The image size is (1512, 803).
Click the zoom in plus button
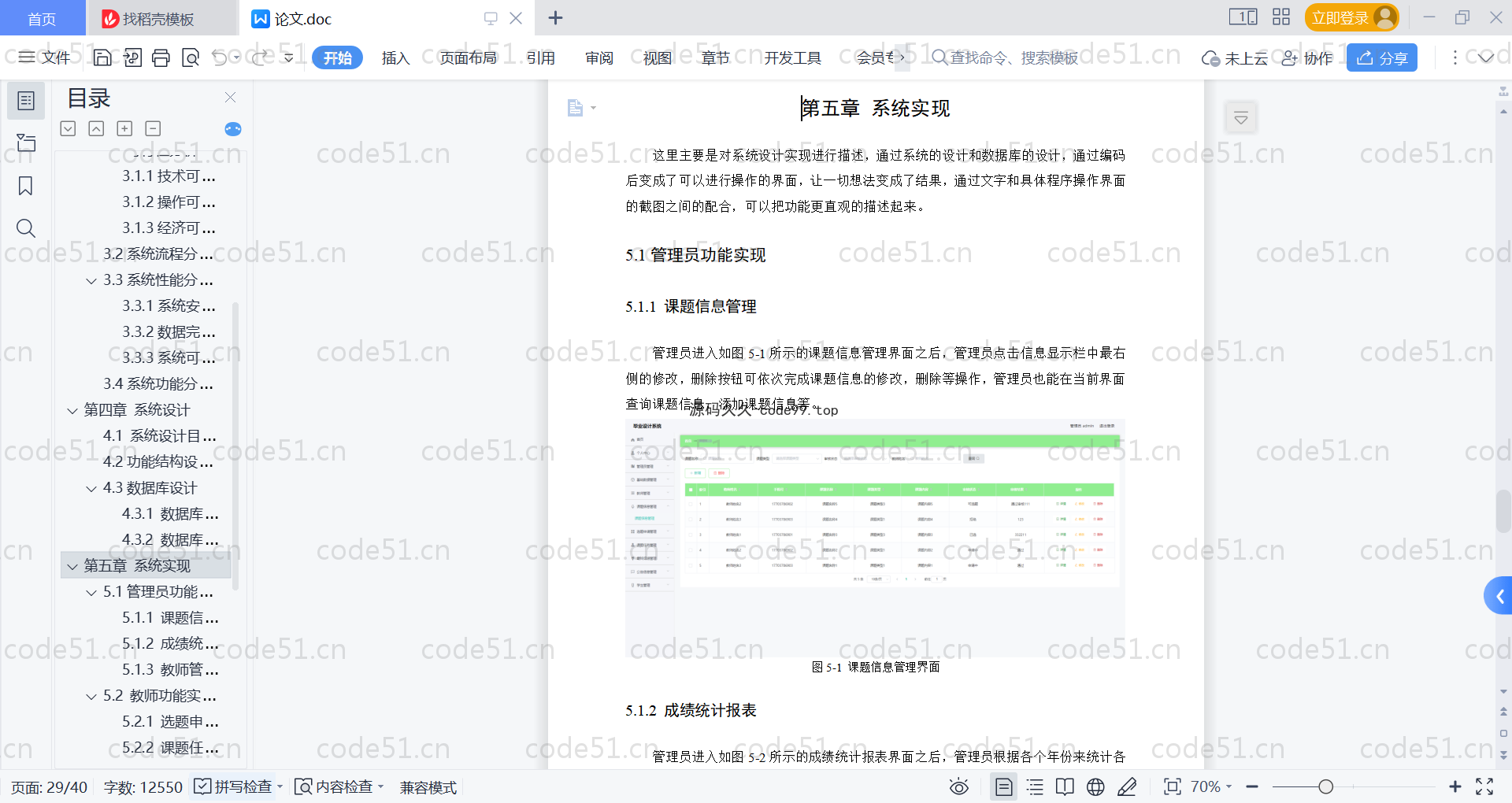pos(1455,786)
